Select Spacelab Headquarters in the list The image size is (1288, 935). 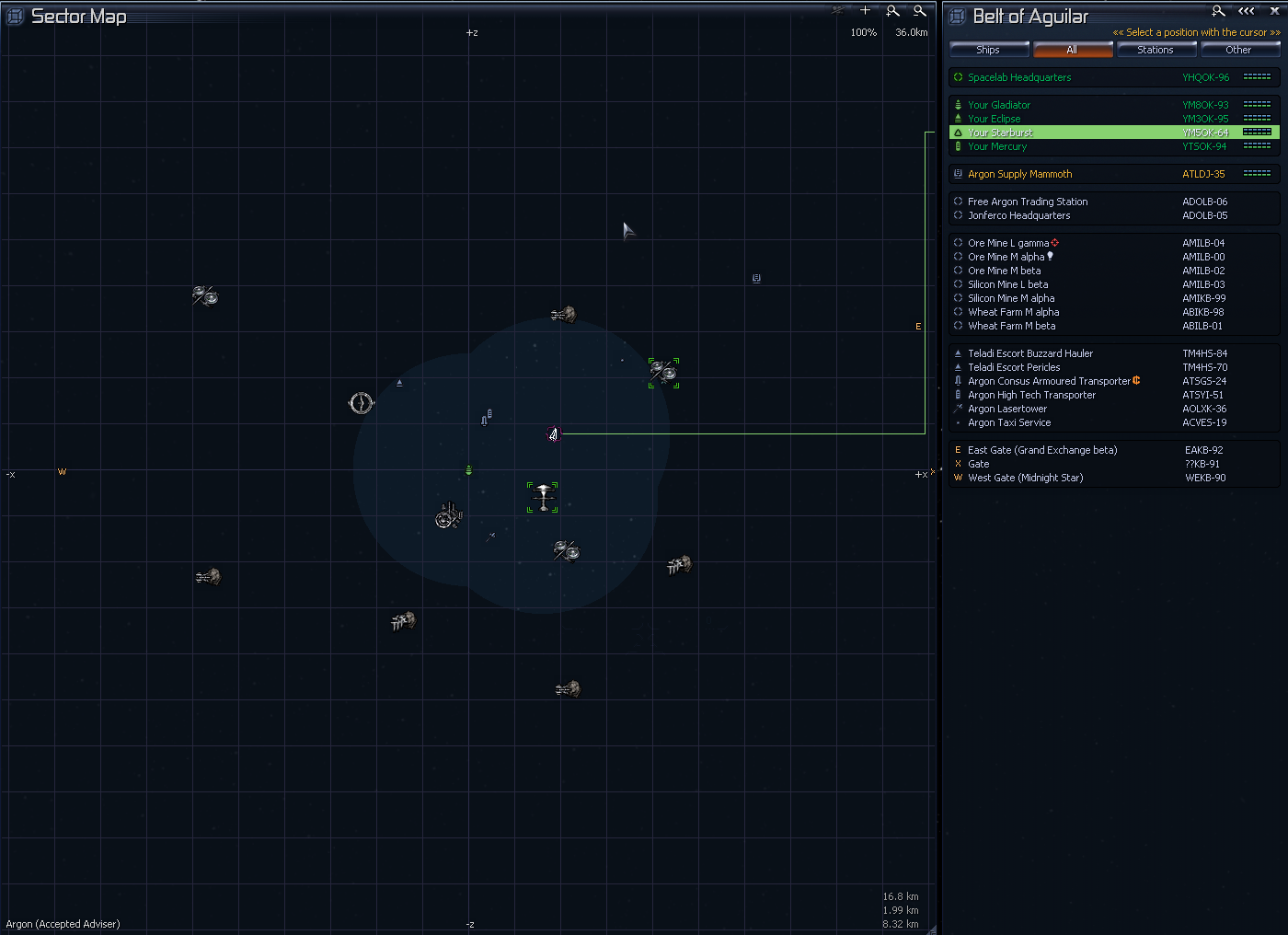(x=1019, y=77)
